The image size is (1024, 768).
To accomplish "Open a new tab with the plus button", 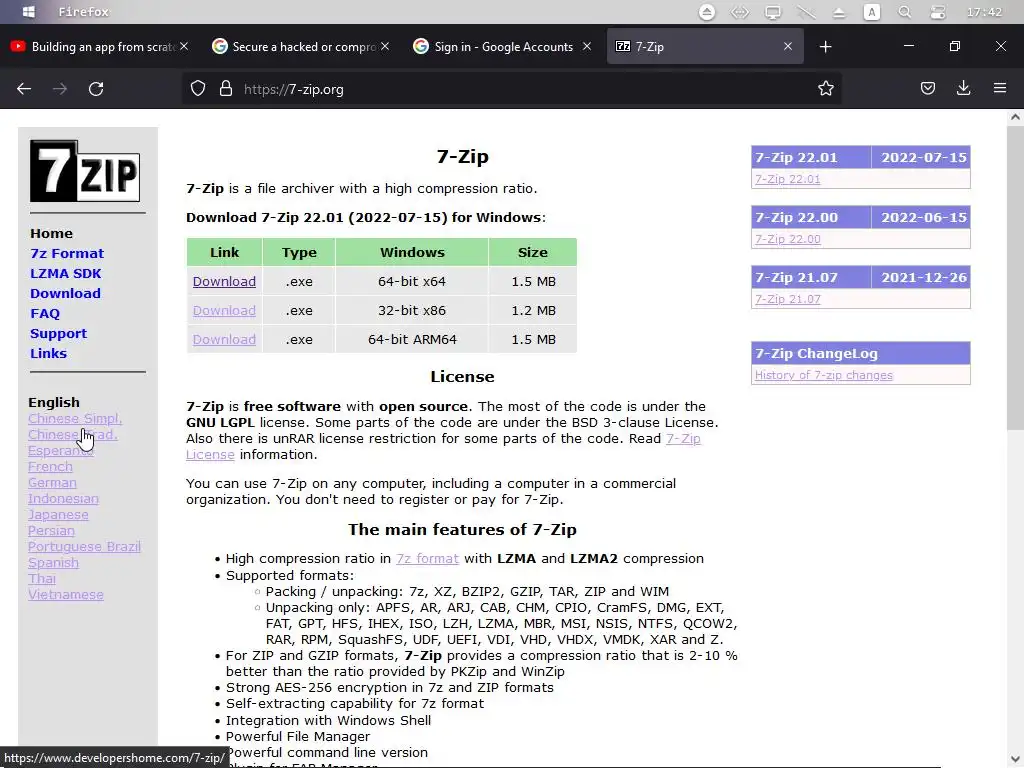I will point(825,46).
